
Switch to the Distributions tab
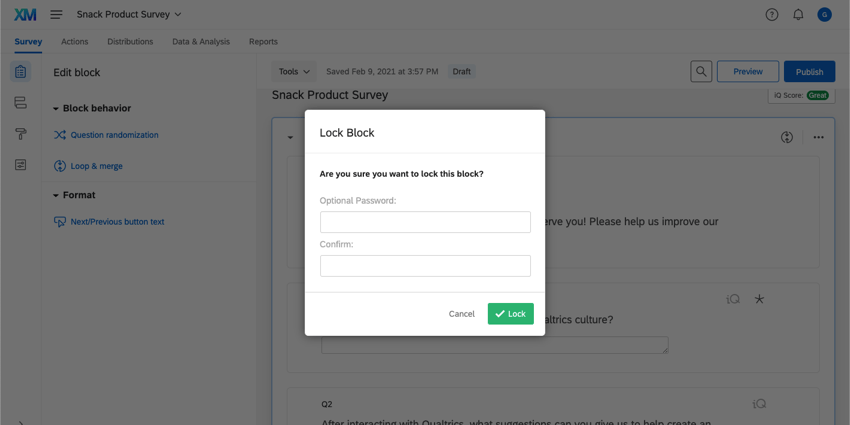(130, 42)
